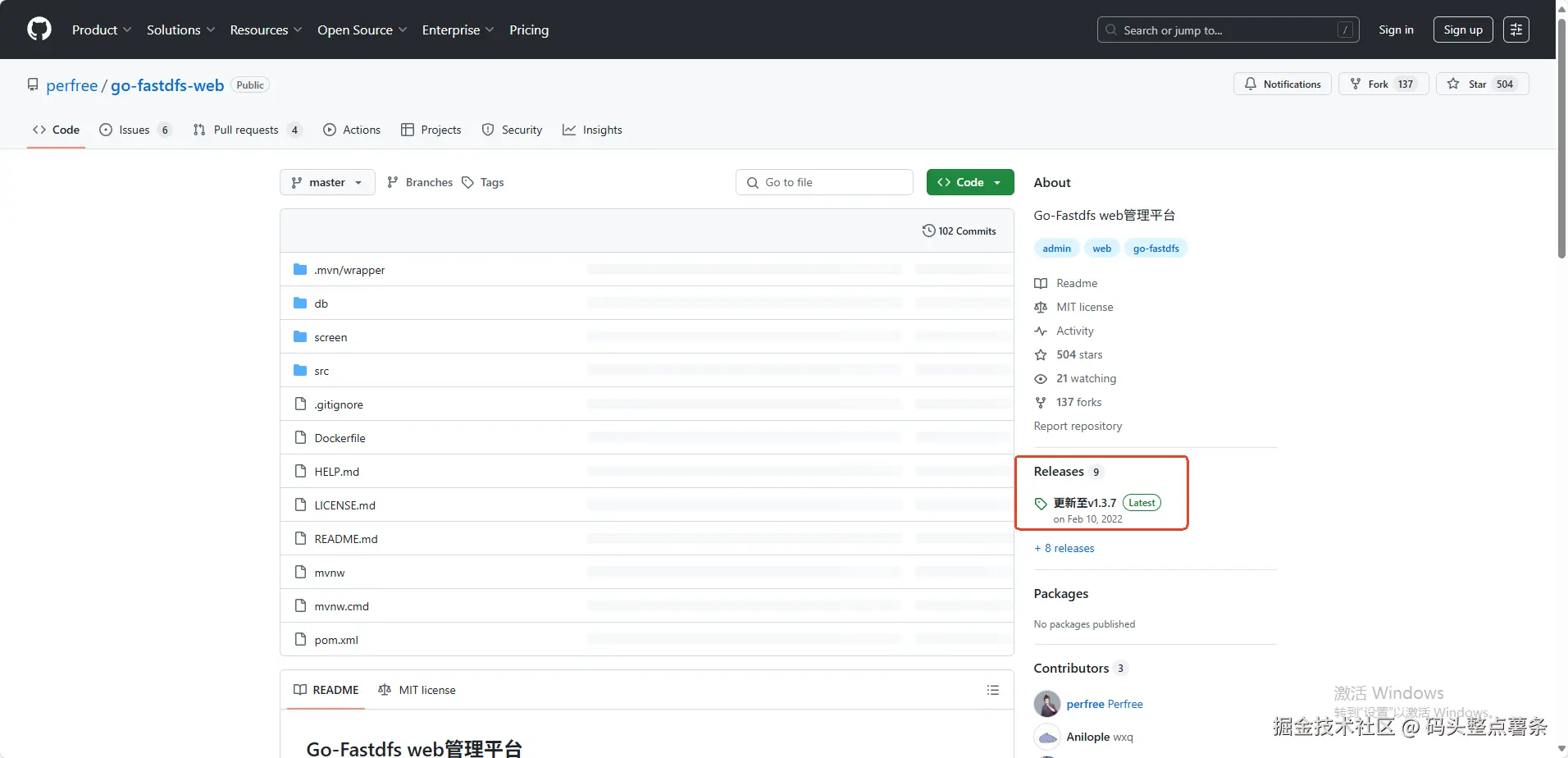Fork the go-fastdfs-web repository
Screen dimensions: 1568x758
[1383, 84]
